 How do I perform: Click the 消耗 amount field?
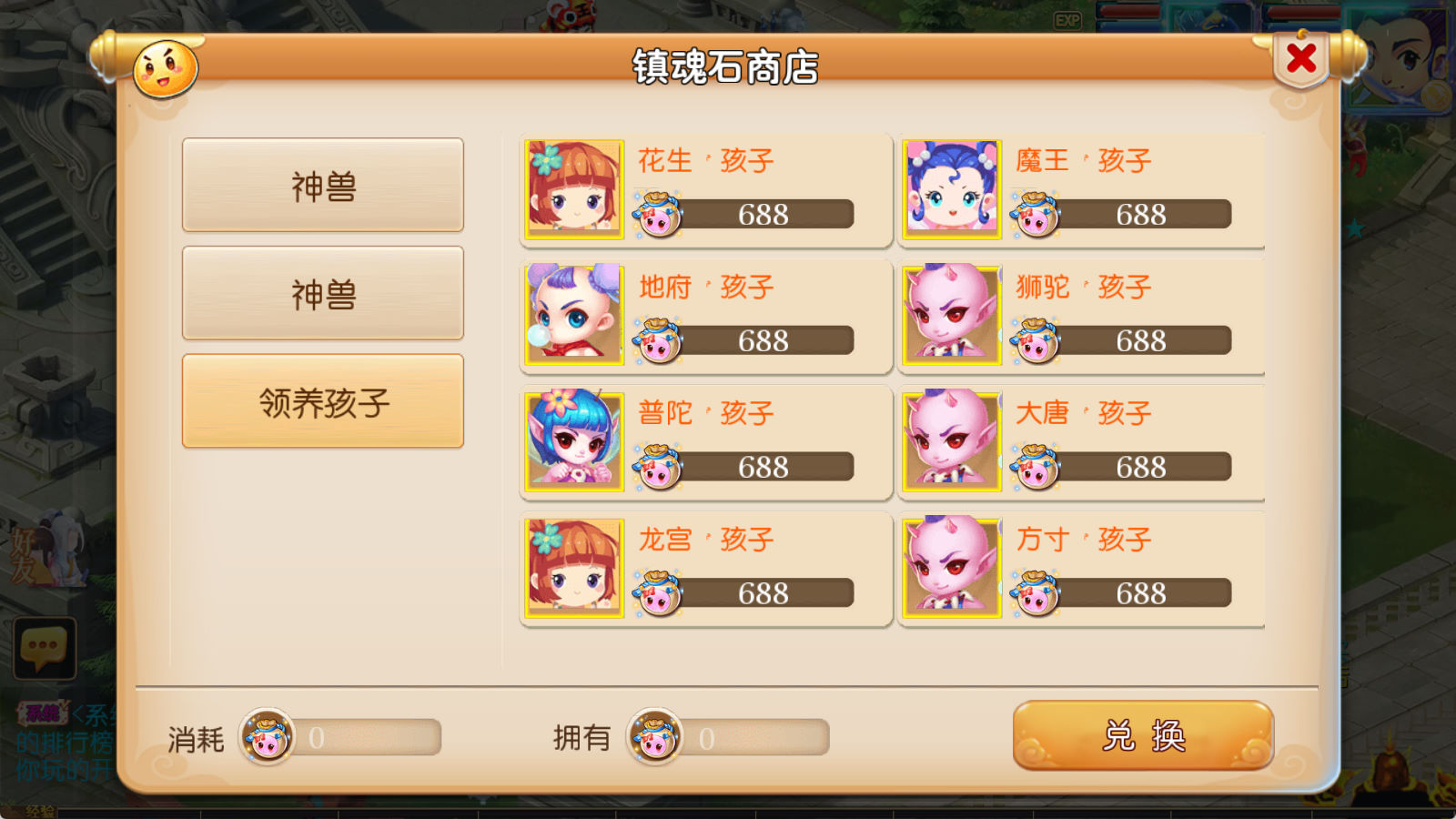[368, 737]
